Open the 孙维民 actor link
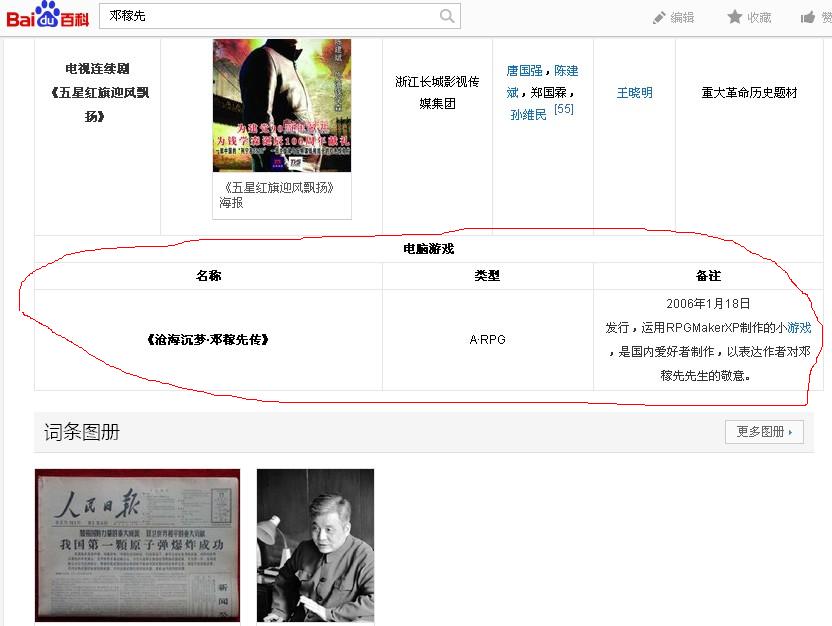Screen dimensions: 832x626 pos(528,115)
